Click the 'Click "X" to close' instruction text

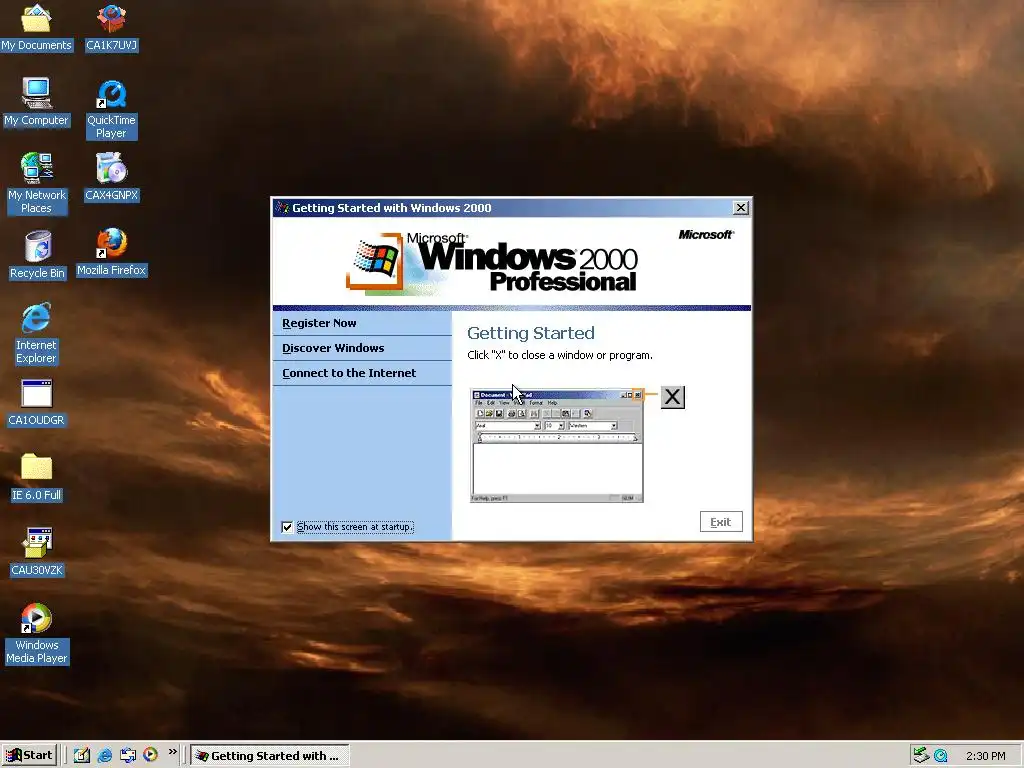pyautogui.click(x=560, y=355)
